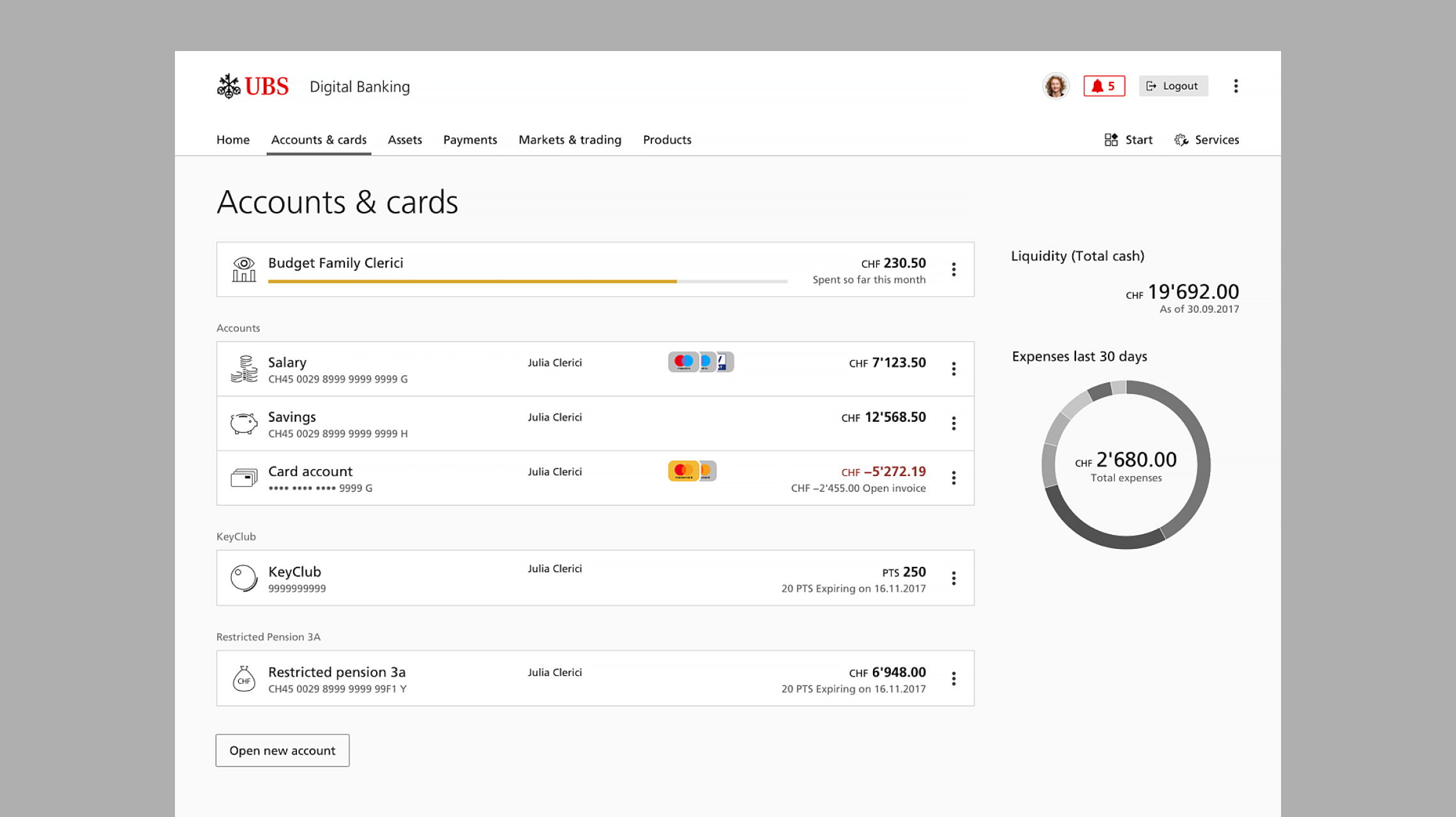Open the Savings account name
The height and width of the screenshot is (817, 1456).
(x=292, y=417)
